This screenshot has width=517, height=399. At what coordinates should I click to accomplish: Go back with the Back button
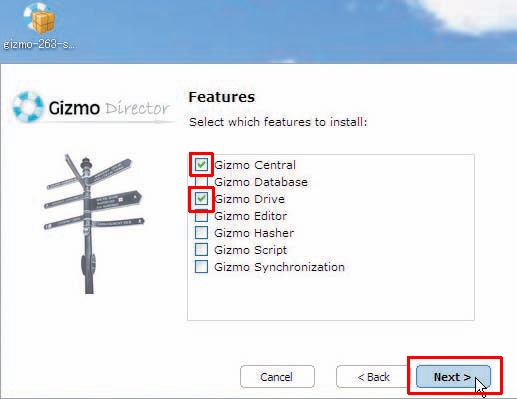tap(373, 377)
